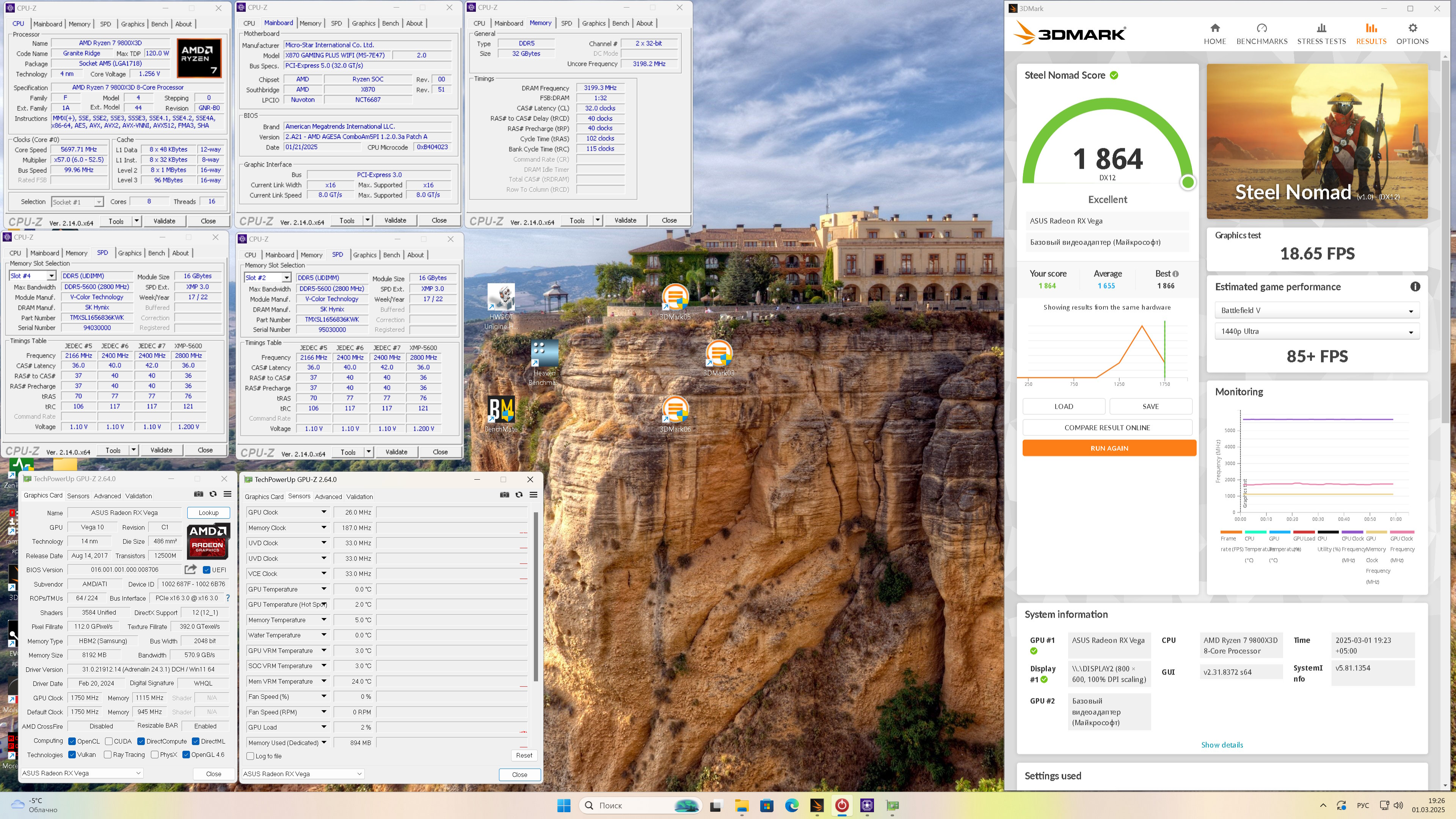Open RESULTS in 3DMark navigation
This screenshot has height=819, width=1456.
pyautogui.click(x=1371, y=34)
